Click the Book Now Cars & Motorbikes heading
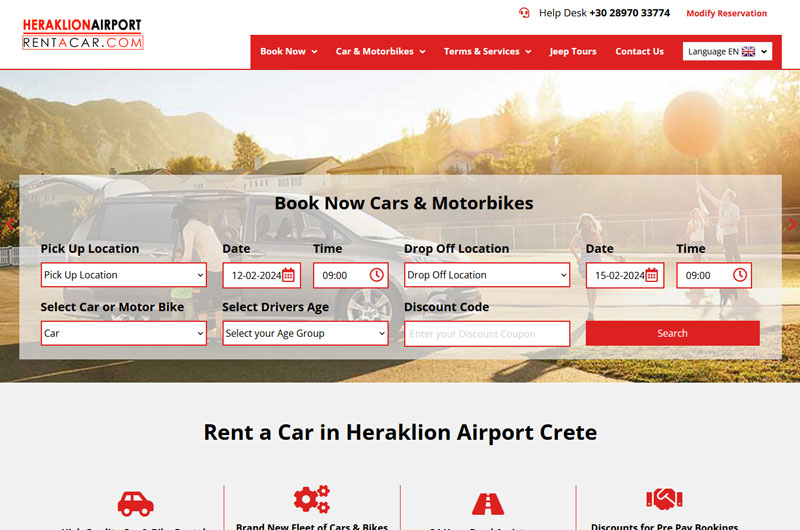Screen dimensions: 800x530 (404, 203)
